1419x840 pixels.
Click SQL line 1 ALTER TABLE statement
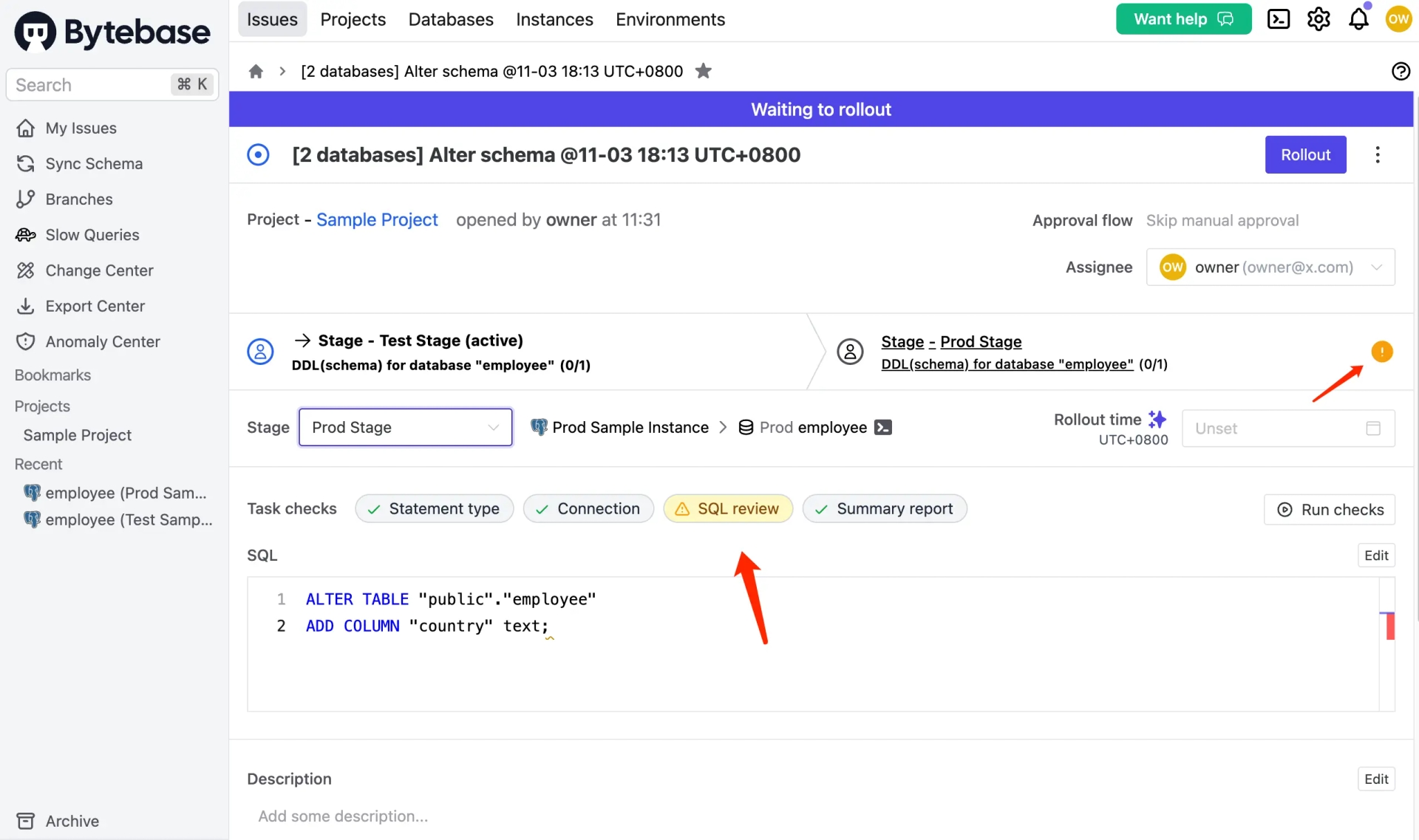tap(451, 599)
